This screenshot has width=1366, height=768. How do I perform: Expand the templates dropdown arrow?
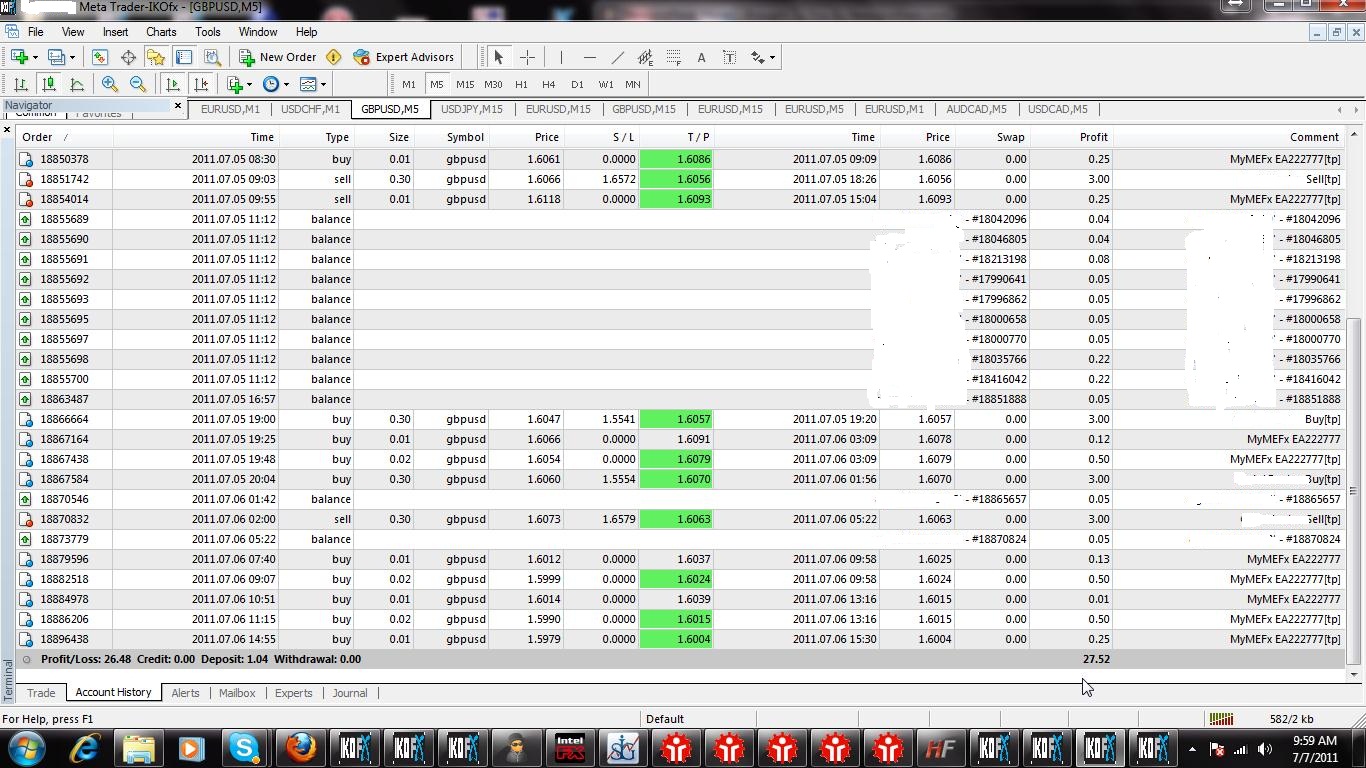[x=323, y=84]
